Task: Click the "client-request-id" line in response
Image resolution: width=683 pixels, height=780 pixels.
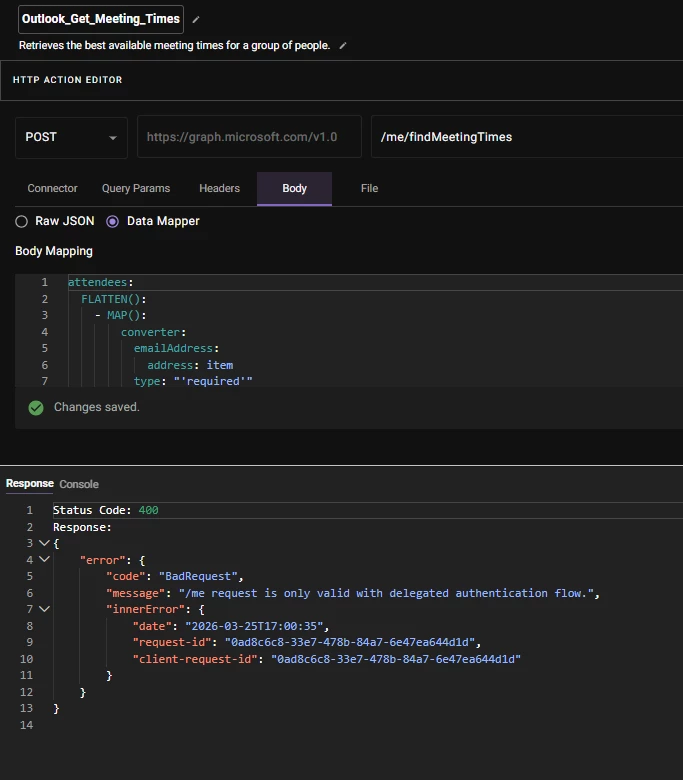Action: point(326,659)
